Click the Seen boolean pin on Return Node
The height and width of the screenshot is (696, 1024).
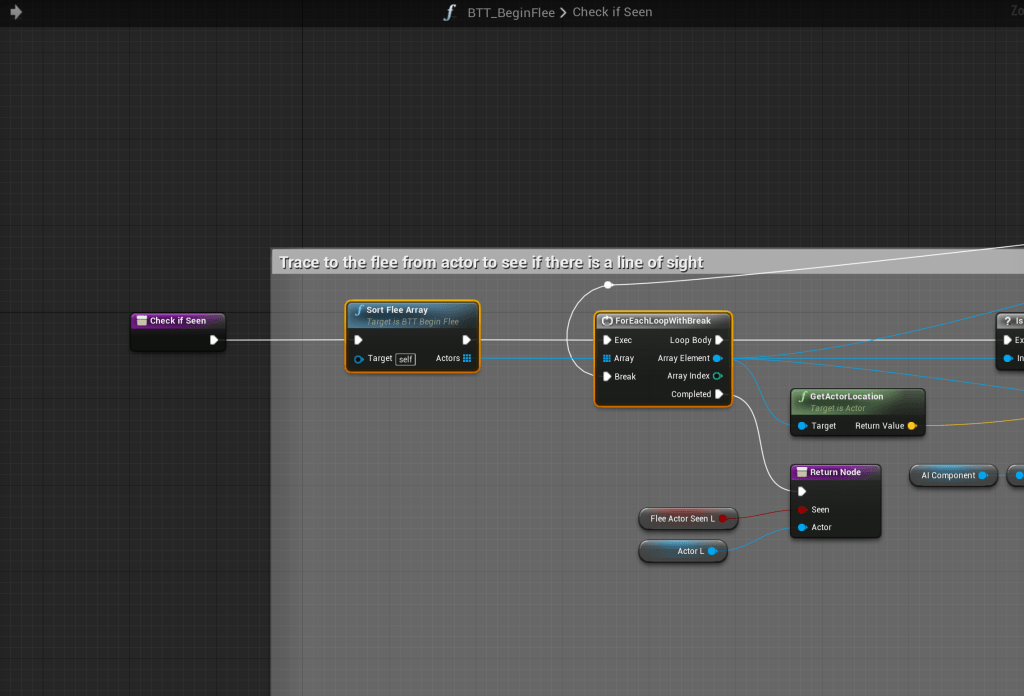(x=802, y=509)
